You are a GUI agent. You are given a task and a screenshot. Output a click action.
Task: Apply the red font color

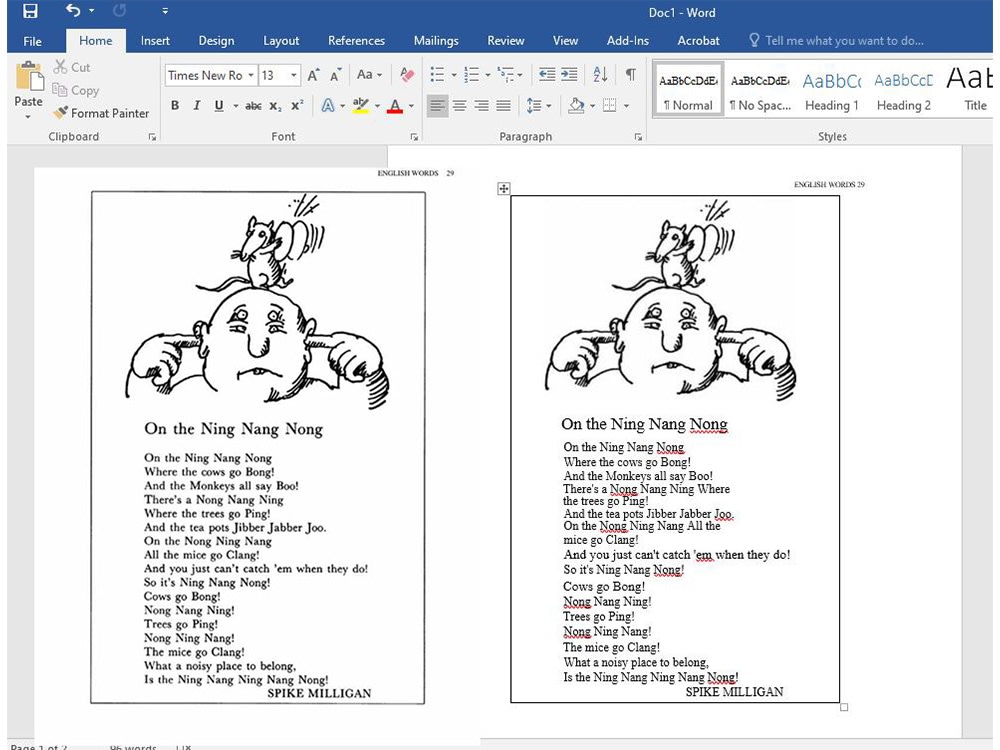(x=395, y=105)
